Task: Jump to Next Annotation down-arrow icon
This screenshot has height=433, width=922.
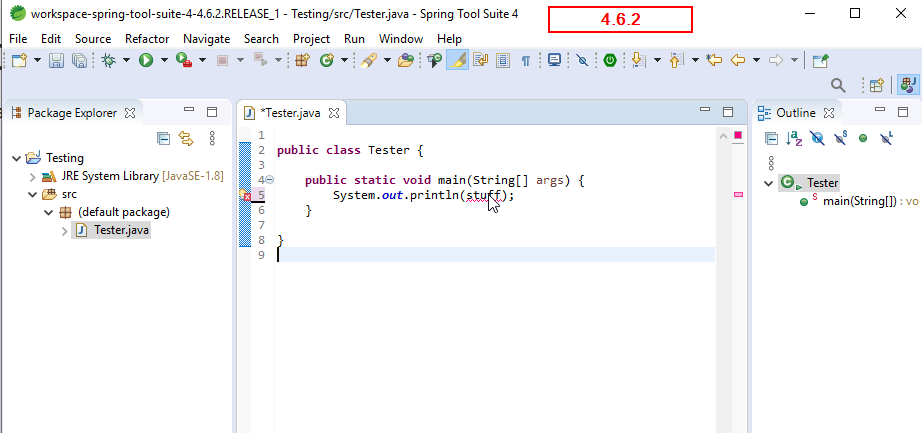Action: [638, 60]
